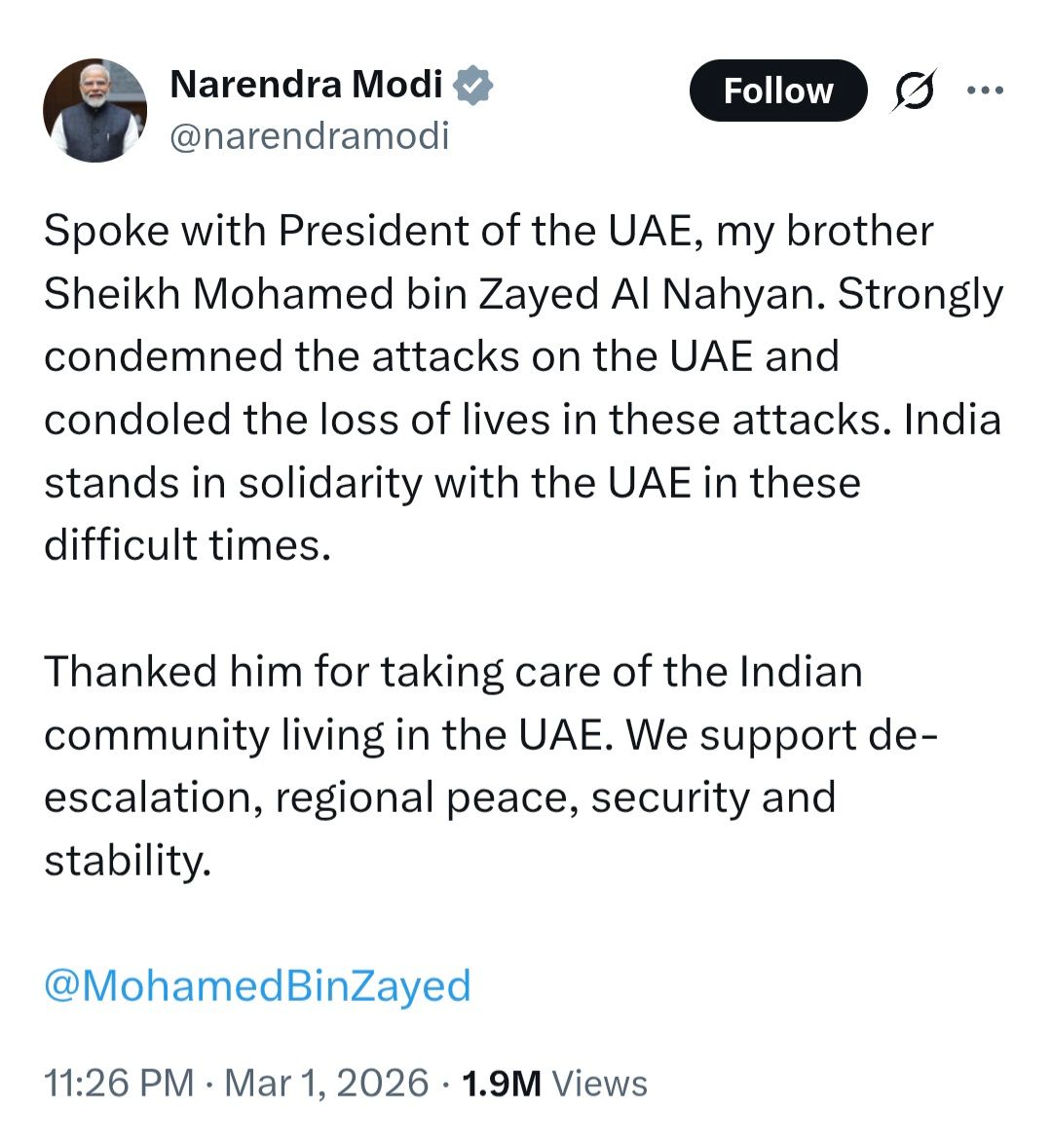
Task: Click the blue verified badge
Action: [x=474, y=86]
